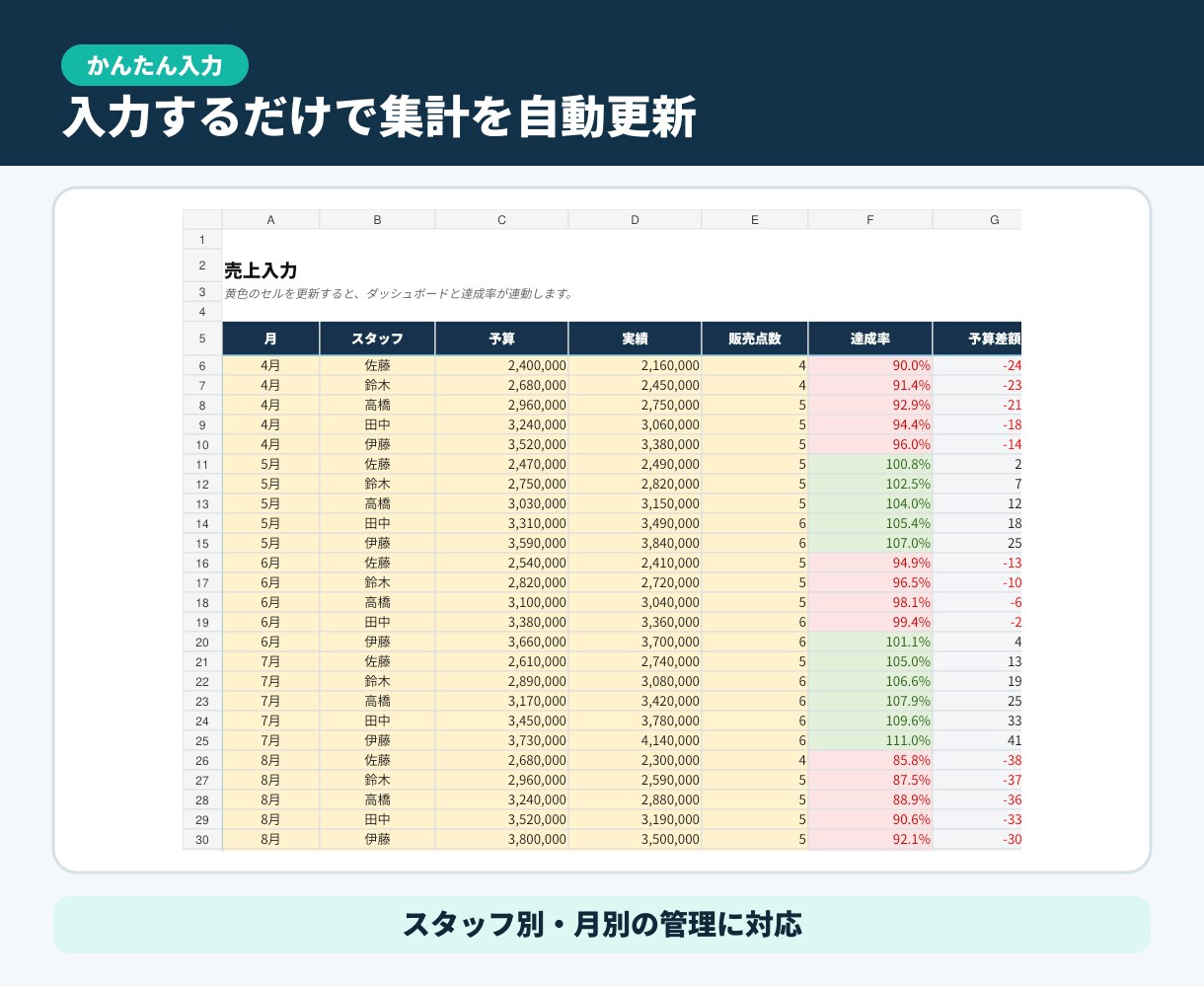
Task: Select budget cell 2,610,000
Action: click(x=501, y=661)
